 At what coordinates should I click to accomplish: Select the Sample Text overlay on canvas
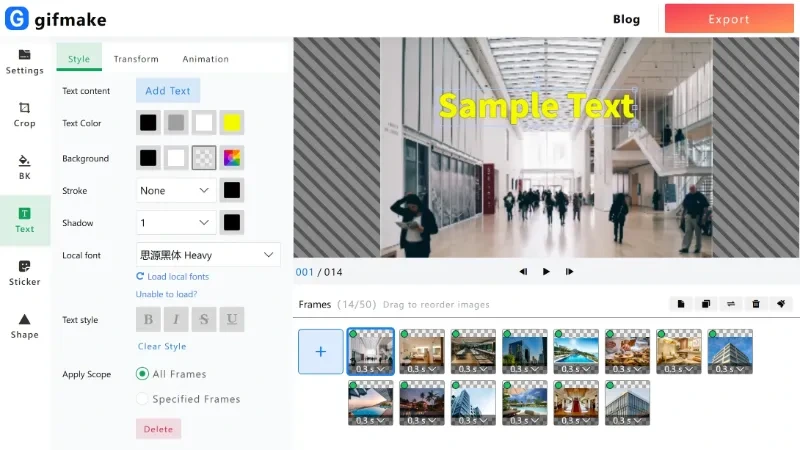(x=536, y=106)
